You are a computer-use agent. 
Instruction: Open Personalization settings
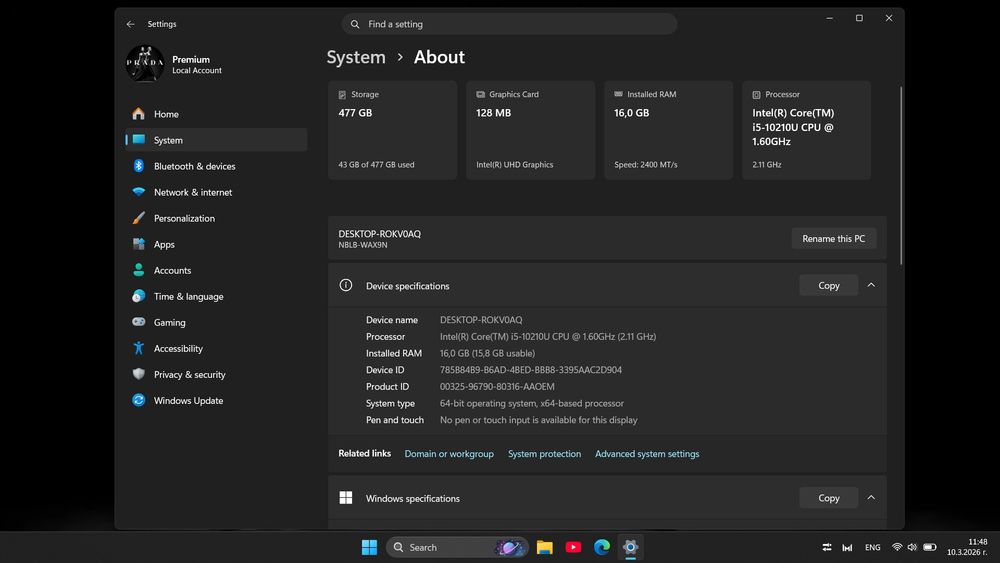coord(216,219)
